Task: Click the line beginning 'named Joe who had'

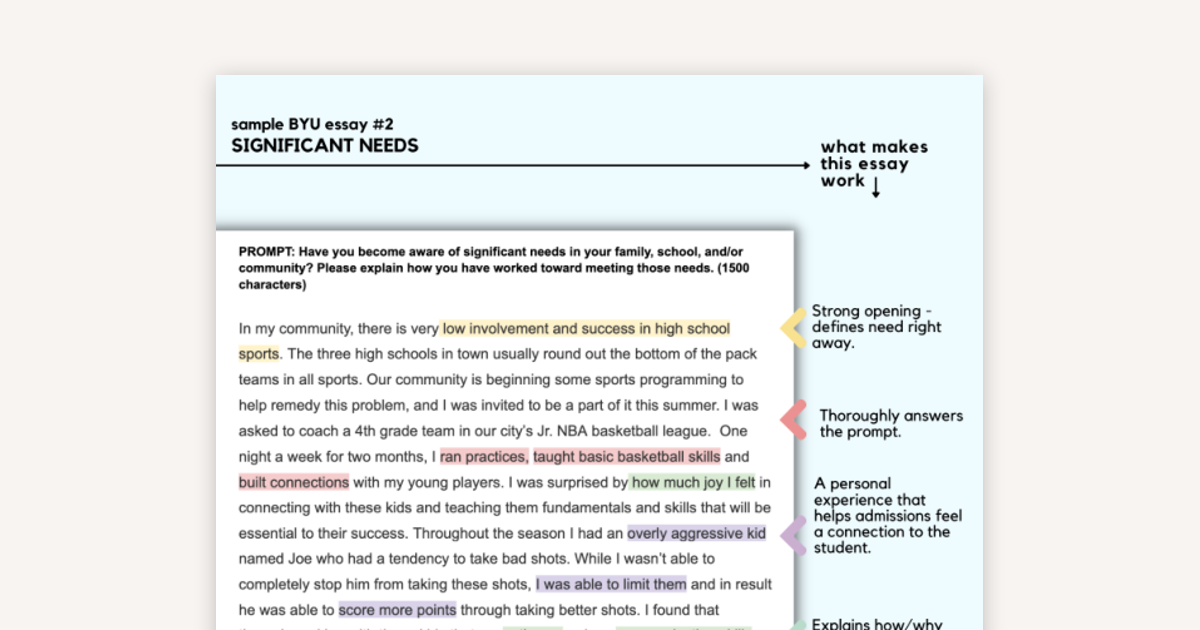Action: pos(477,558)
